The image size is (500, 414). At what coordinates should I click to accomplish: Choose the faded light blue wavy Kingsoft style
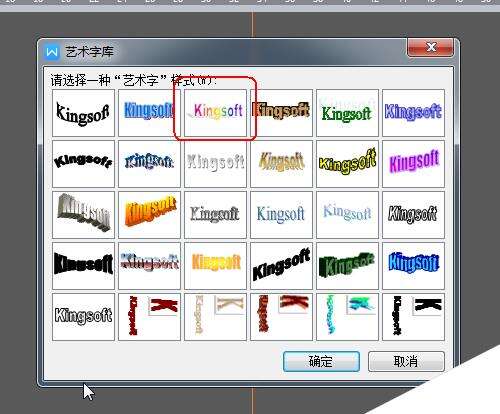(x=347, y=215)
